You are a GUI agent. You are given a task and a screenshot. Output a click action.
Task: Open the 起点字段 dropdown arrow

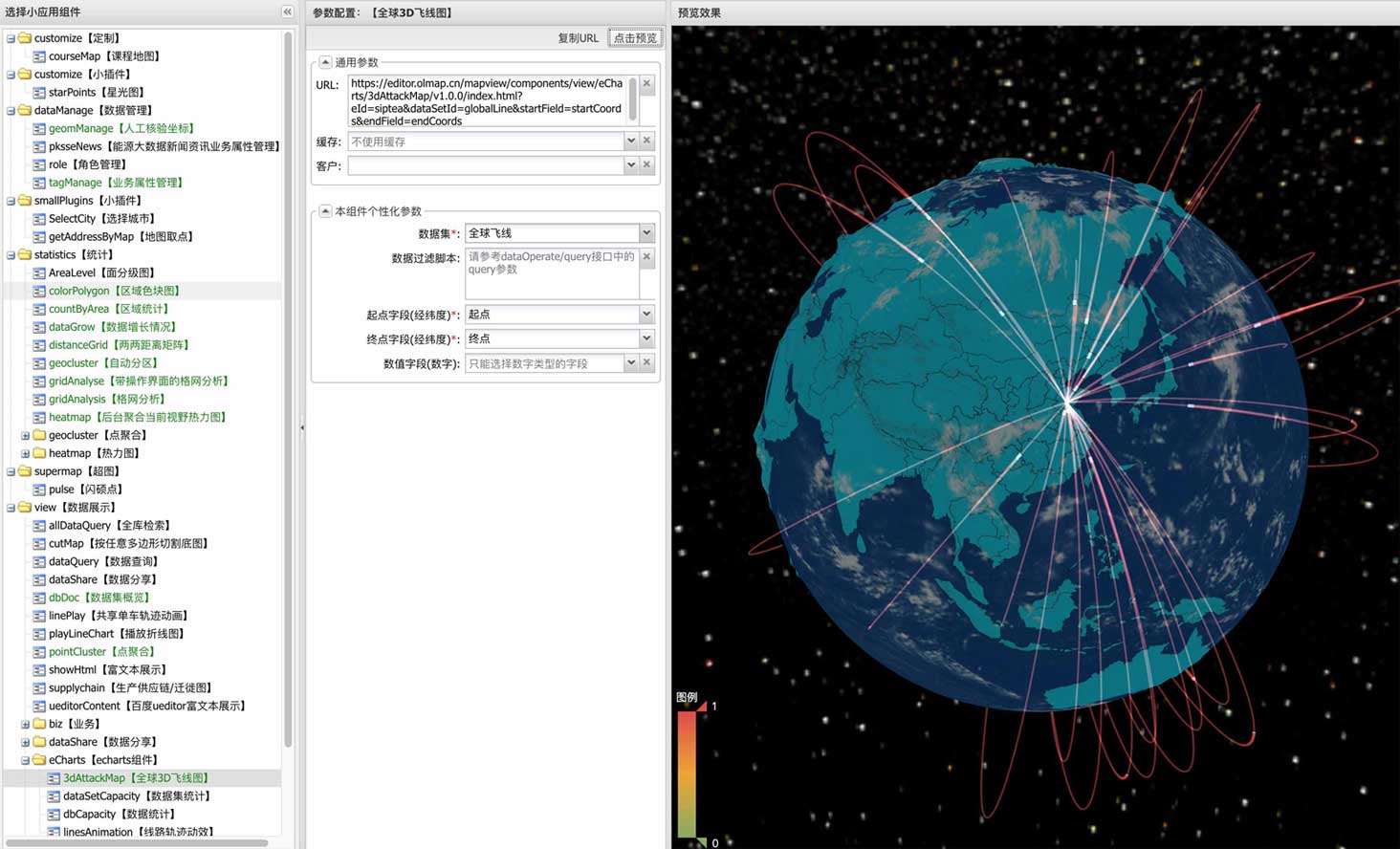click(646, 315)
